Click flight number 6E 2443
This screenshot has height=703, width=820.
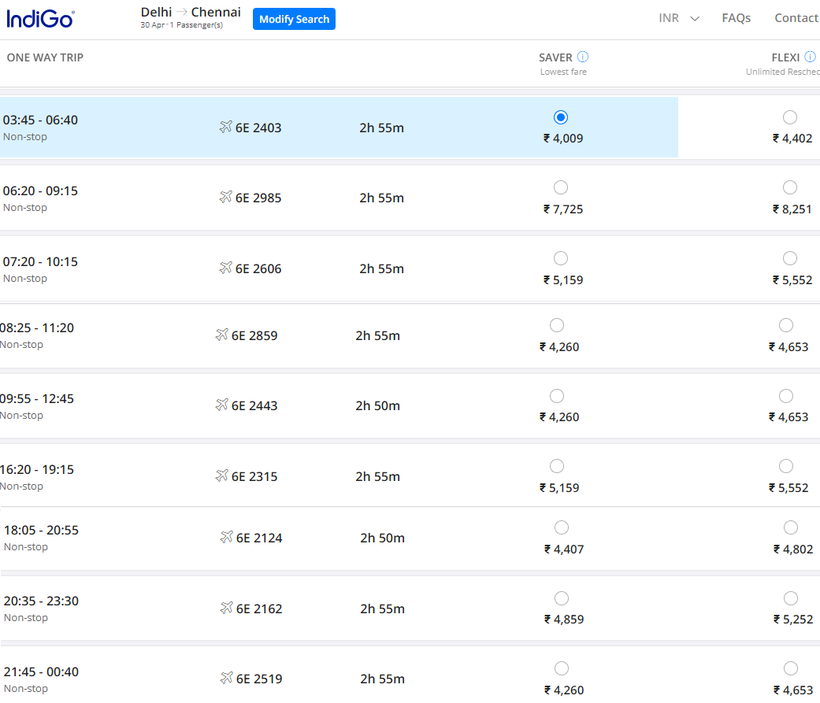pos(255,405)
